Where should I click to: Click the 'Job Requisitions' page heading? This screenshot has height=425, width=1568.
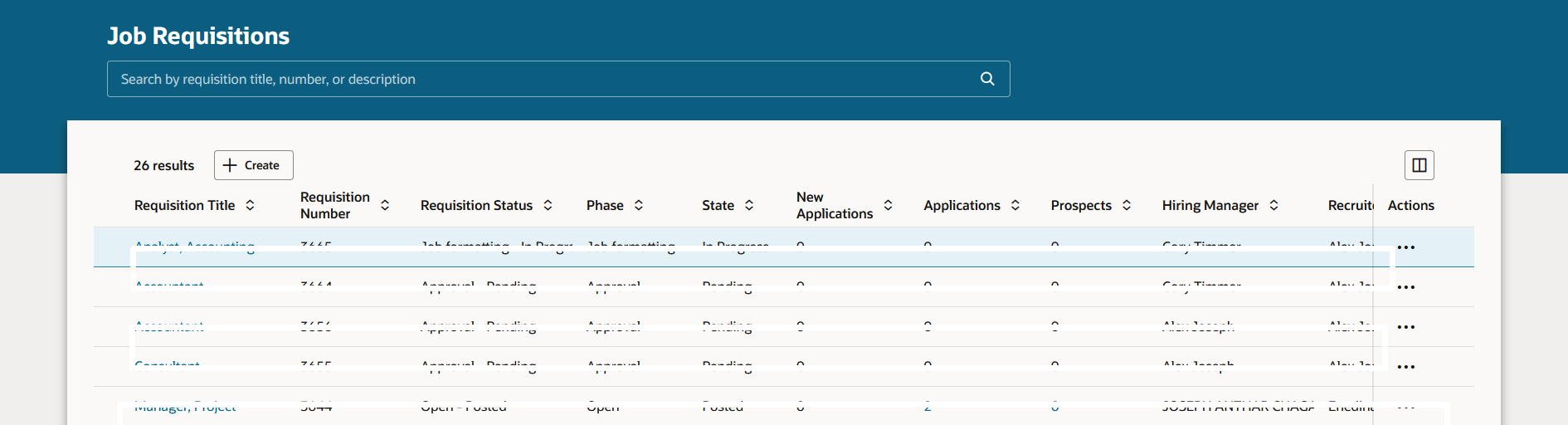[198, 36]
